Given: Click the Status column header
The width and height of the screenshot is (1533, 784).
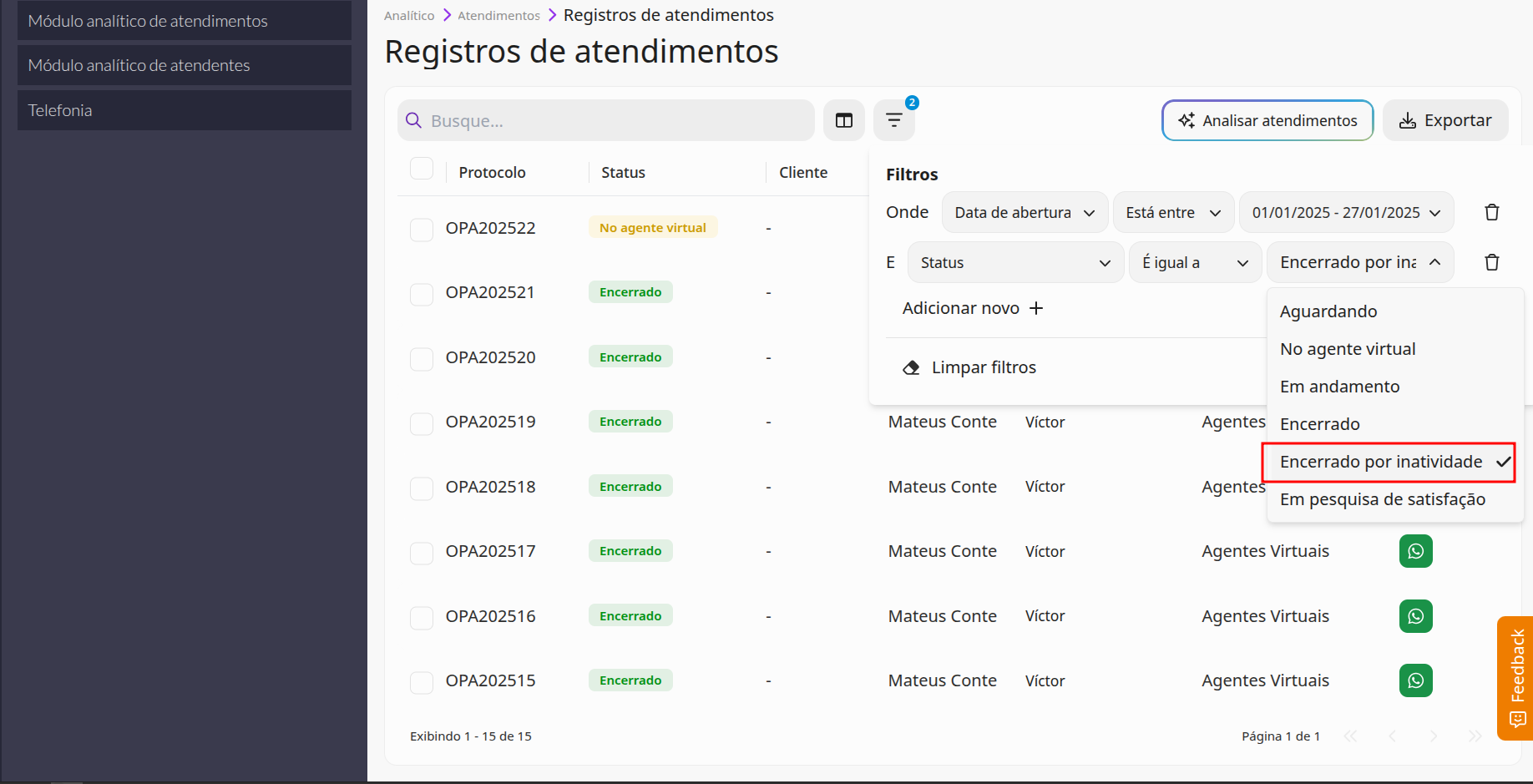Looking at the screenshot, I should (x=623, y=173).
